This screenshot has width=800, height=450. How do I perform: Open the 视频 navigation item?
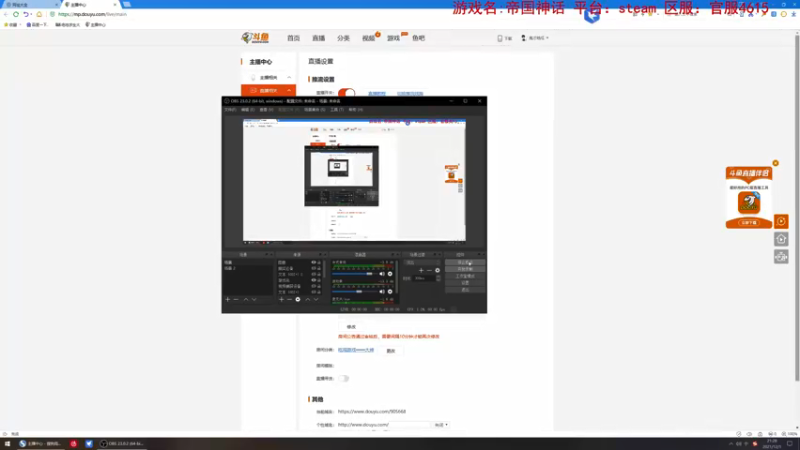point(368,38)
